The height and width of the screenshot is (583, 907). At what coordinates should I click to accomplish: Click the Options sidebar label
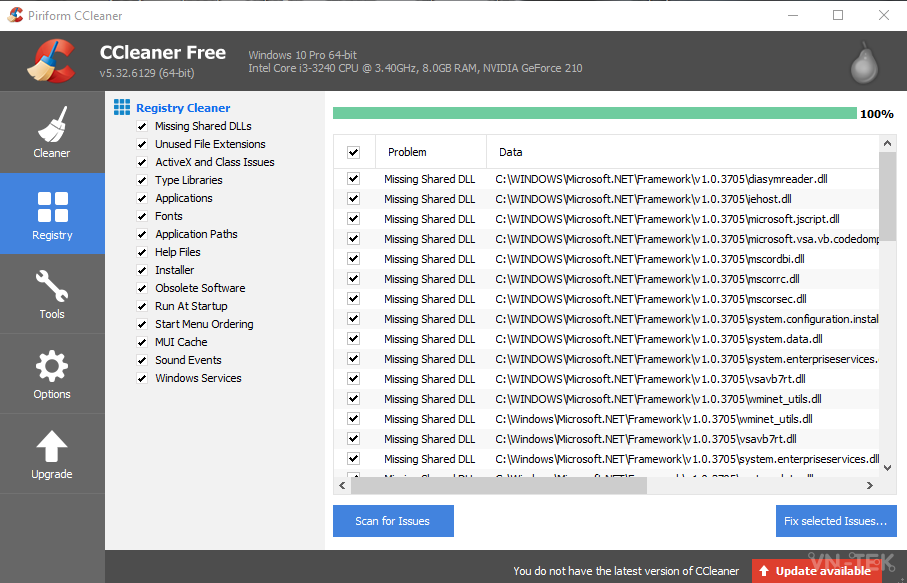coord(52,394)
